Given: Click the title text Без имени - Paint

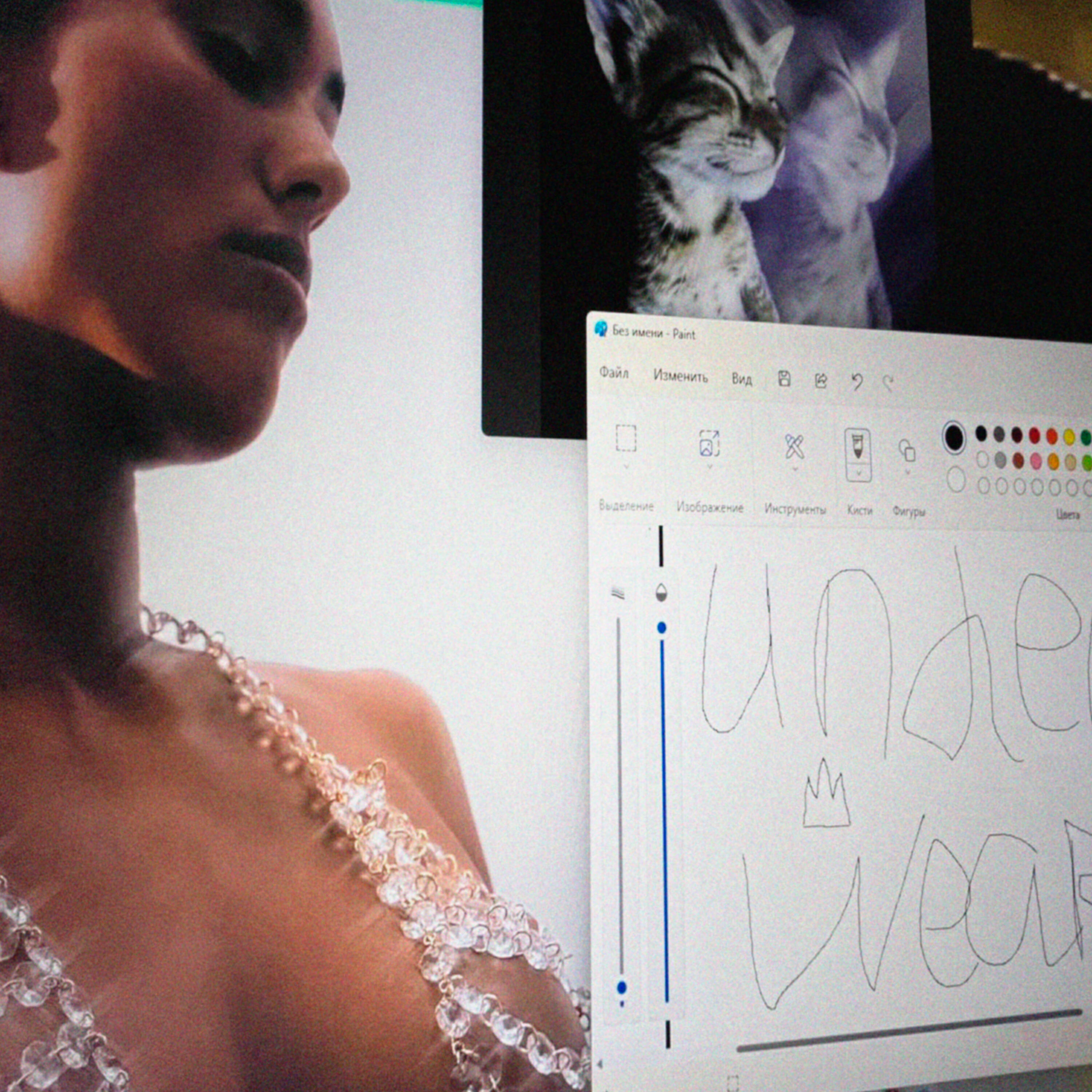Looking at the screenshot, I should 654,332.
